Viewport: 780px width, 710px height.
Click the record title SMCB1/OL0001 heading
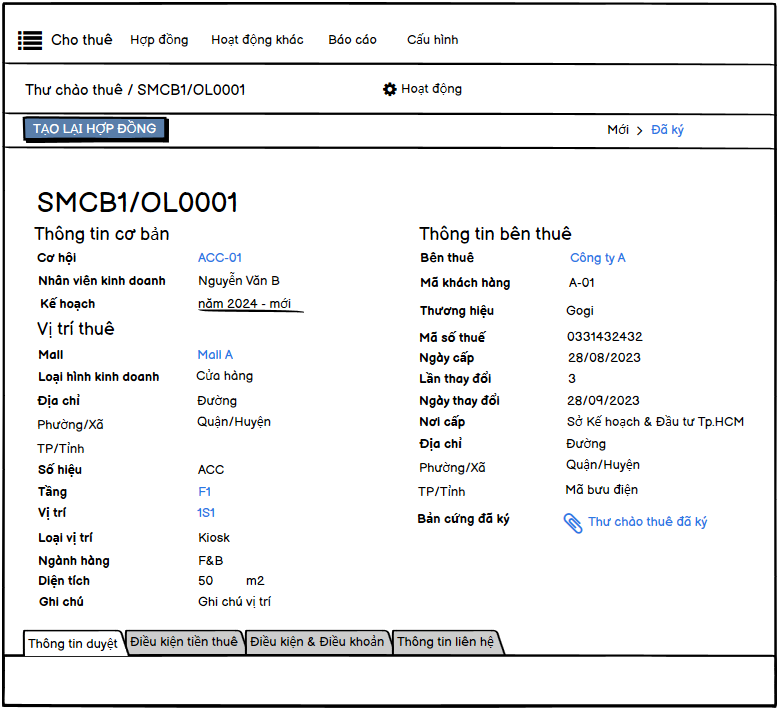pyautogui.click(x=137, y=203)
